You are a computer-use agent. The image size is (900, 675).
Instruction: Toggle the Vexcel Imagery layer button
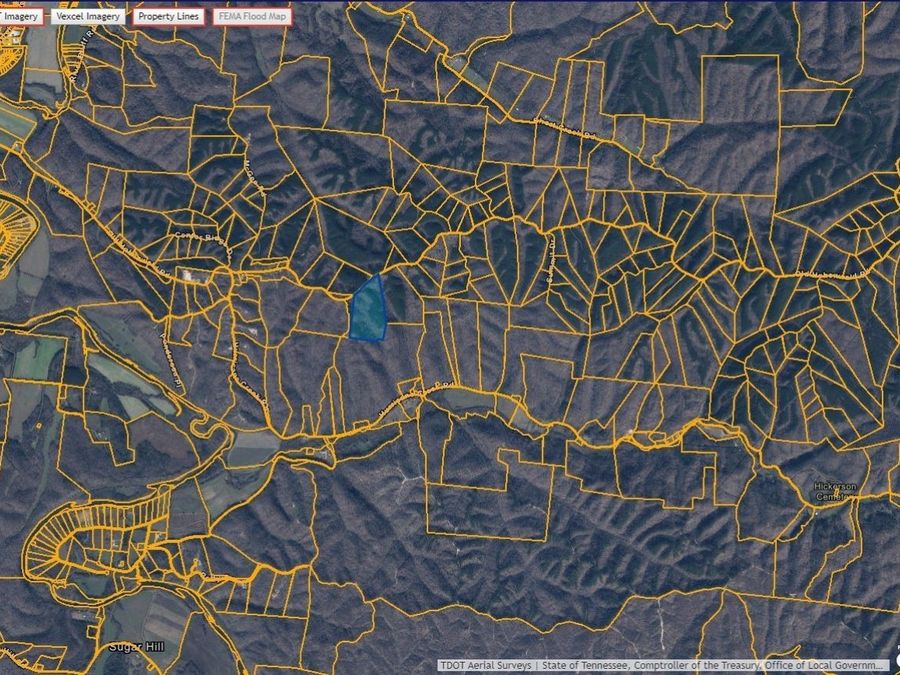(88, 16)
